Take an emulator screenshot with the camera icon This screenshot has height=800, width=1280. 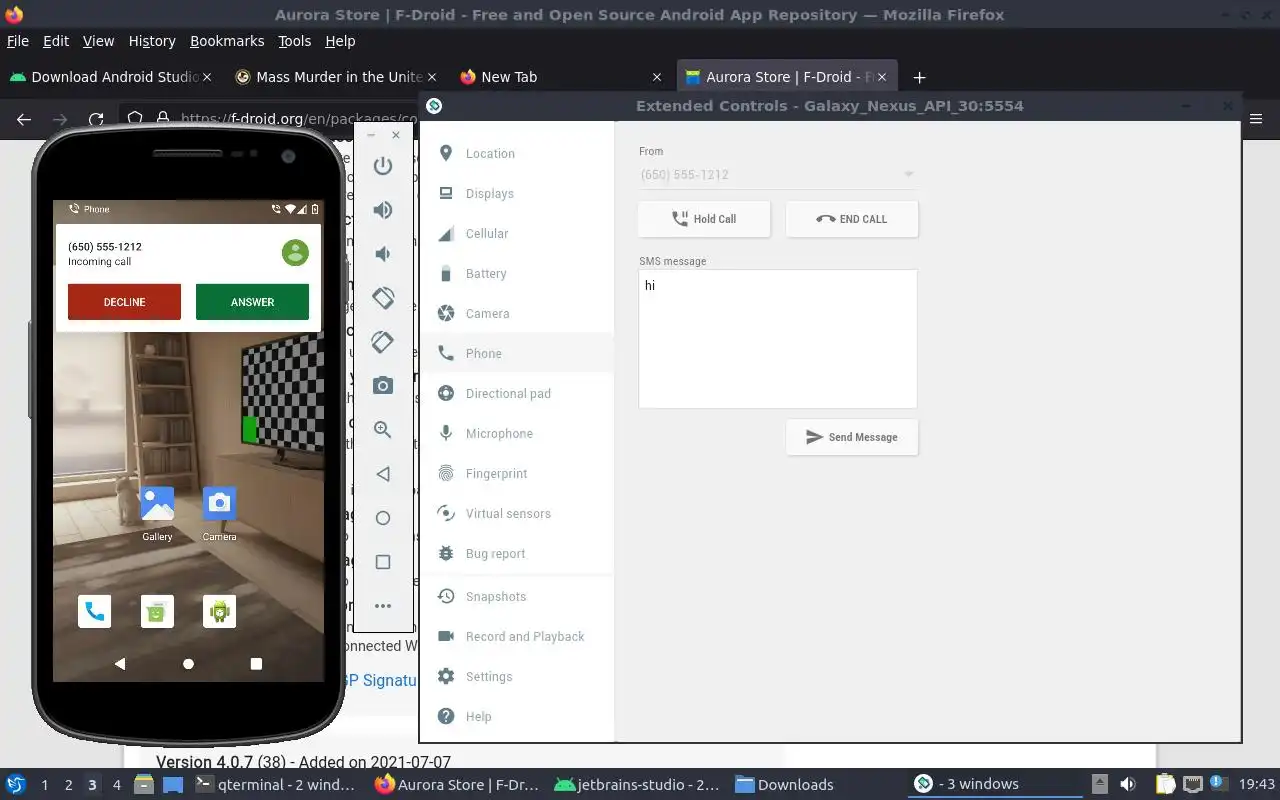point(383,386)
